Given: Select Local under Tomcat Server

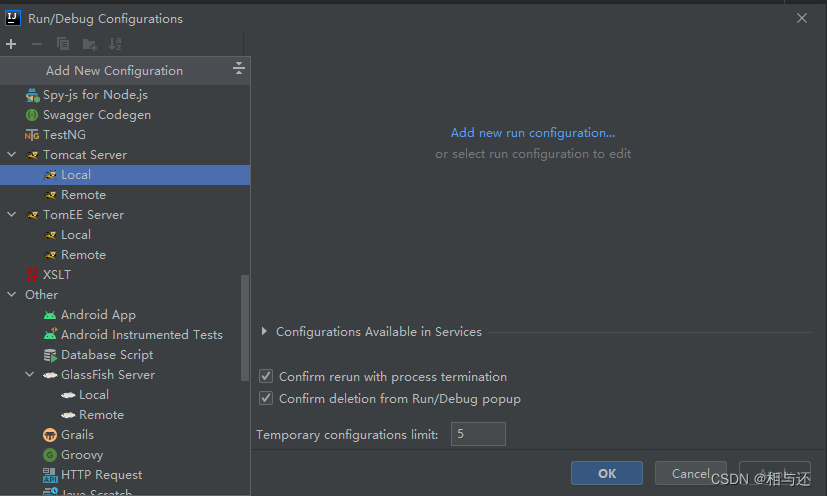Looking at the screenshot, I should tap(125, 175).
